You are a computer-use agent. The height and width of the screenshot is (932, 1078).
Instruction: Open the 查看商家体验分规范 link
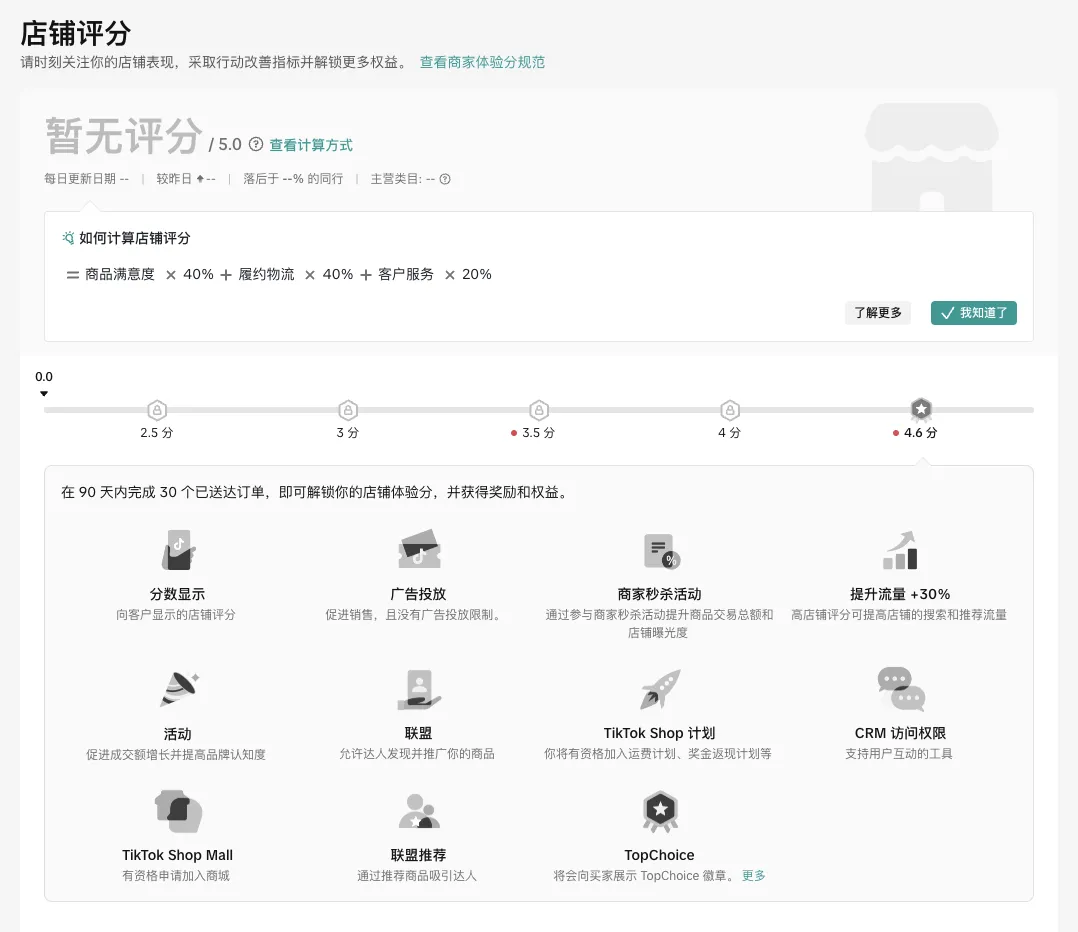coord(483,62)
